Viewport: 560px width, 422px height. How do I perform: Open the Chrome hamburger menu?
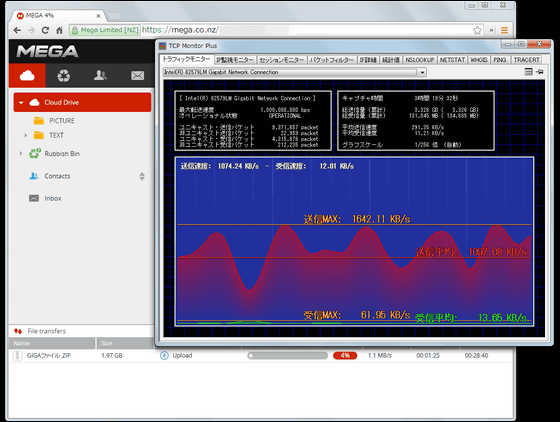click(504, 30)
